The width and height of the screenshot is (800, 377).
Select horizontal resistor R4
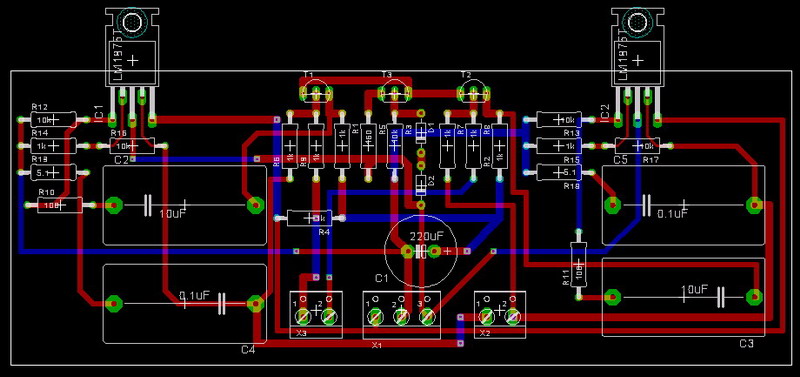coord(309,218)
